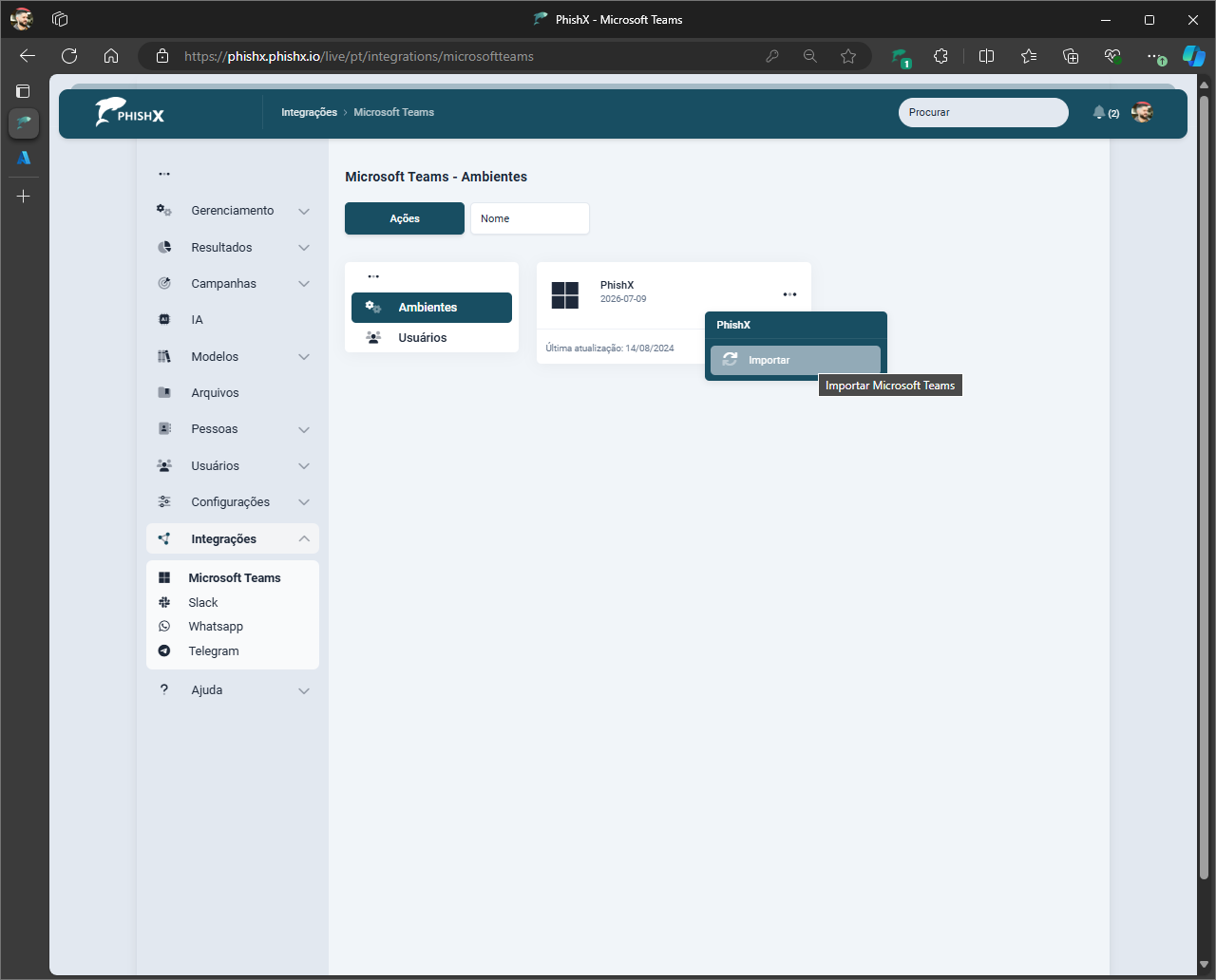The height and width of the screenshot is (980, 1216).
Task: Click the Usuários group icon in sidebar
Action: (164, 465)
